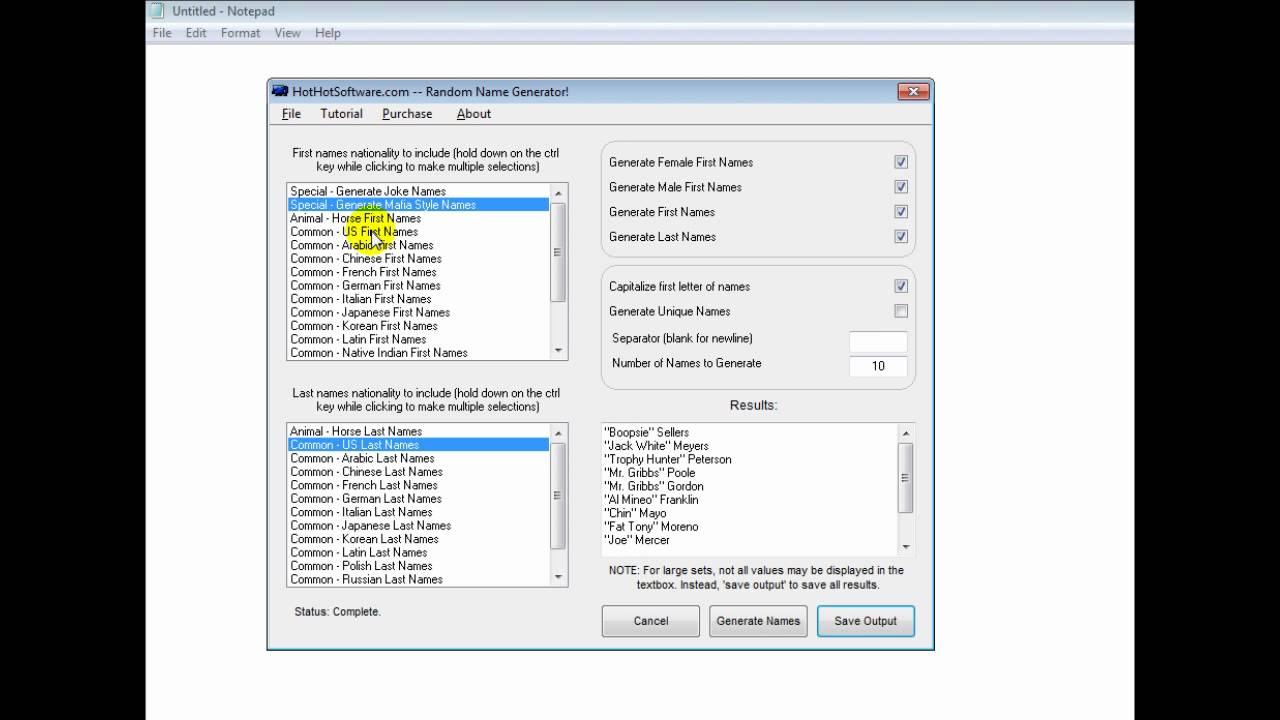Click the Number of Names to Generate field
Screen dimensions: 1280x720
coord(878,366)
